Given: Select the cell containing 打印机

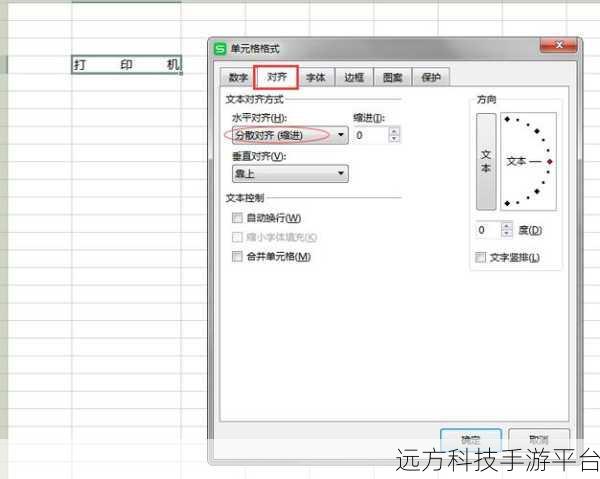Looking at the screenshot, I should pos(127,64).
